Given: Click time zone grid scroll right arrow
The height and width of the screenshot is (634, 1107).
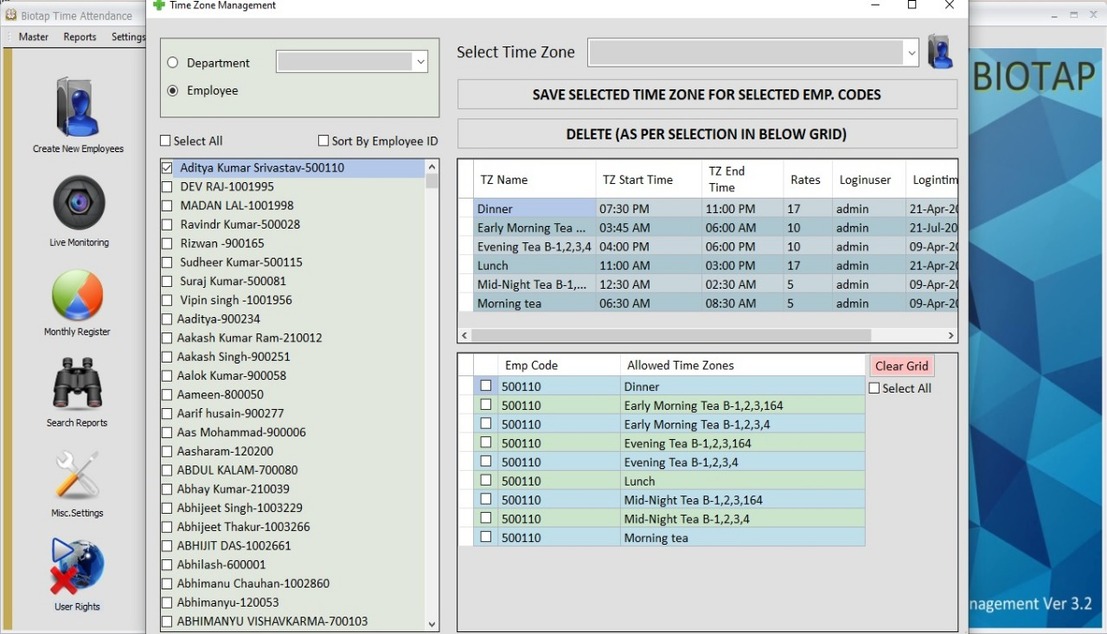Looking at the screenshot, I should tap(950, 335).
